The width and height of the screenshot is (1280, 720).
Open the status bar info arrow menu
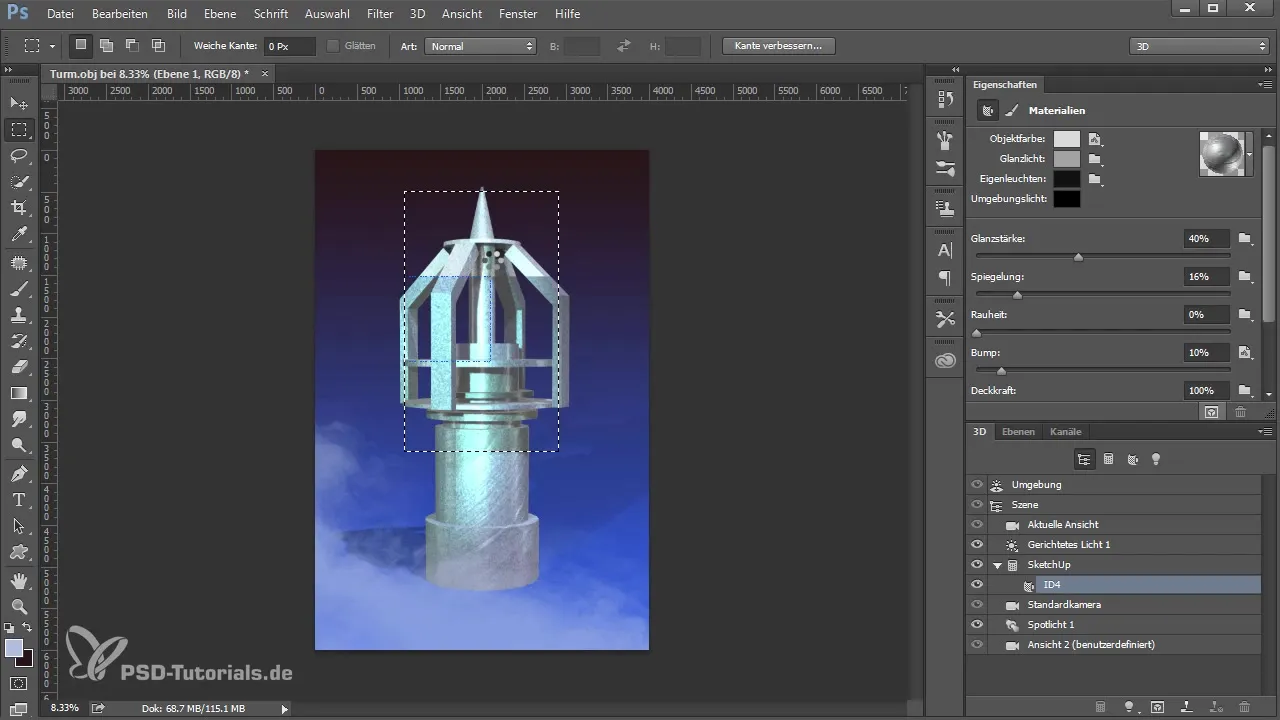284,708
